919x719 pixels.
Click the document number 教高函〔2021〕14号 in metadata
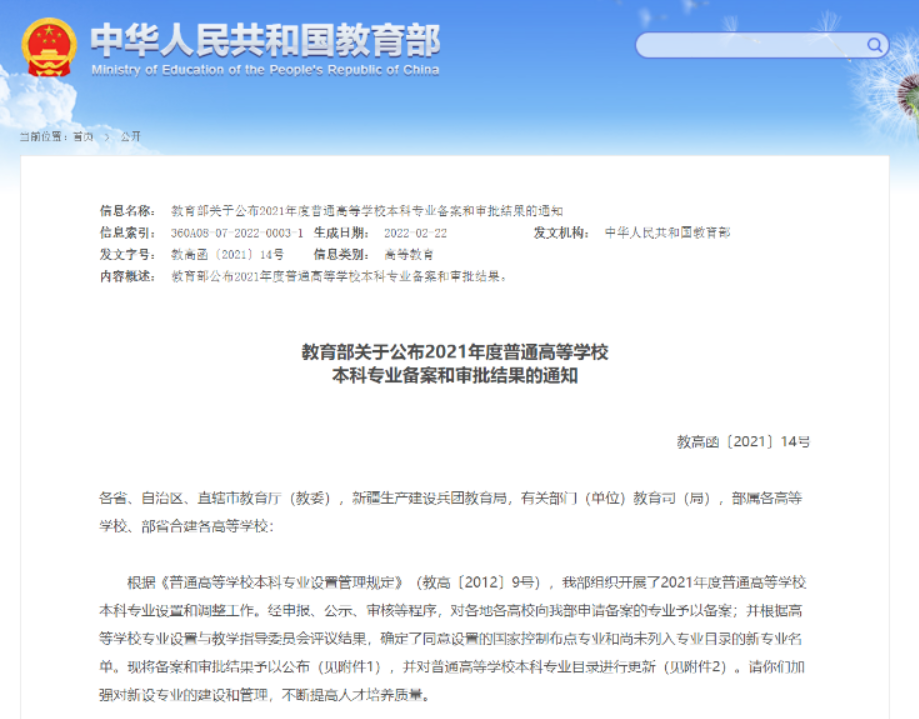(227, 255)
